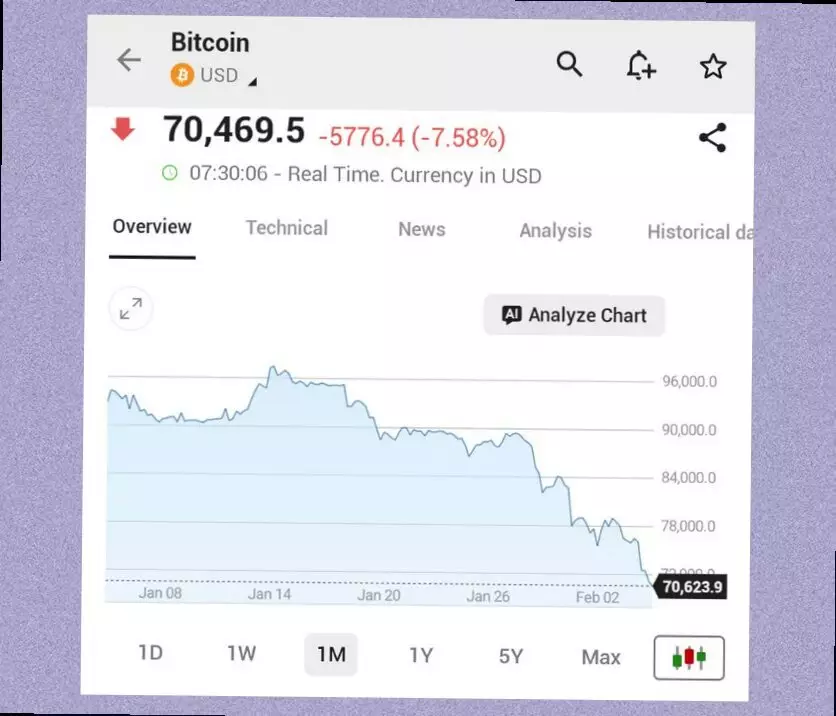Click the orange Bitcoin logo icon
Screen dimensions: 836x716
[182, 75]
